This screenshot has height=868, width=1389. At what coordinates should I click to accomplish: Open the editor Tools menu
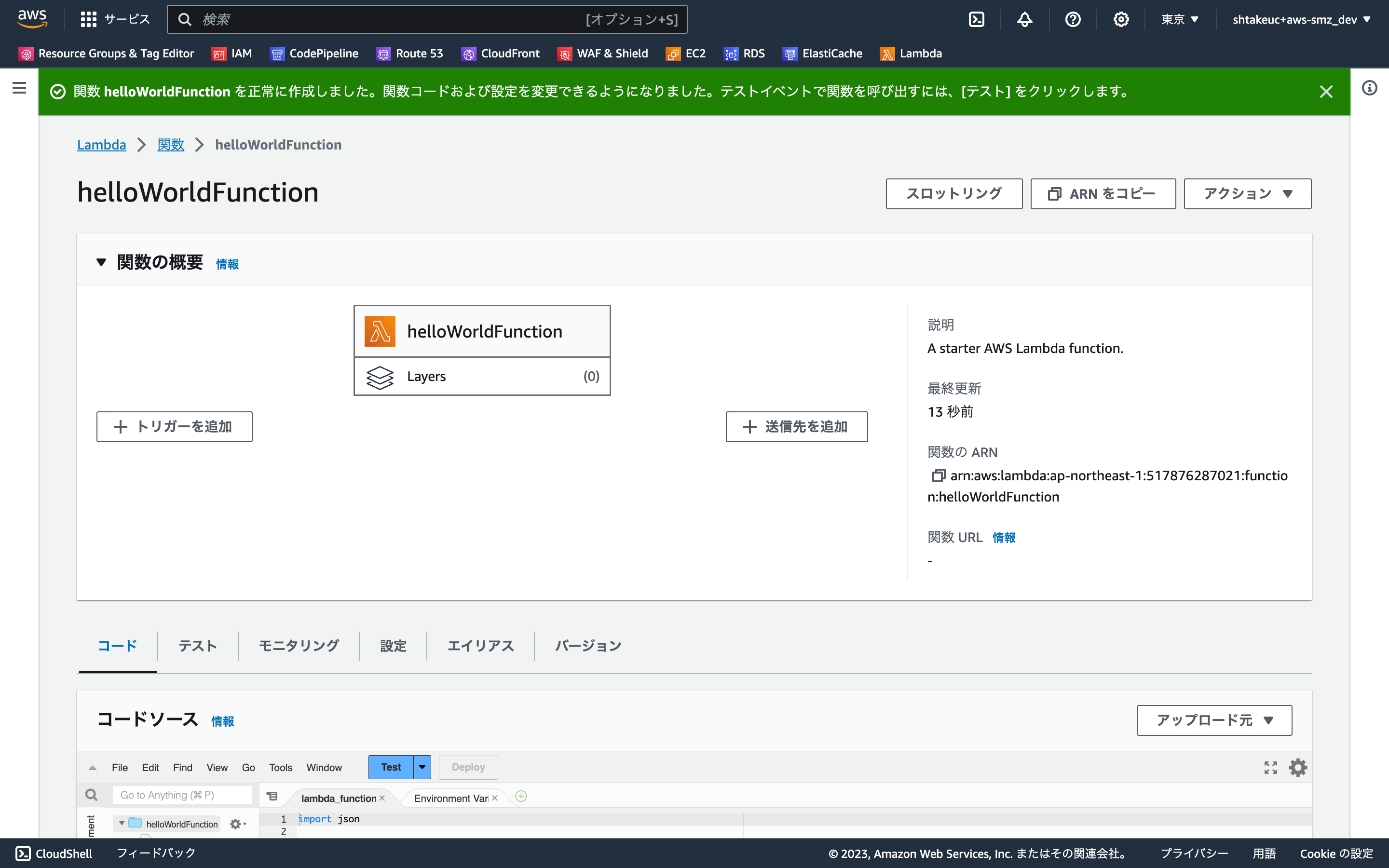click(x=281, y=768)
